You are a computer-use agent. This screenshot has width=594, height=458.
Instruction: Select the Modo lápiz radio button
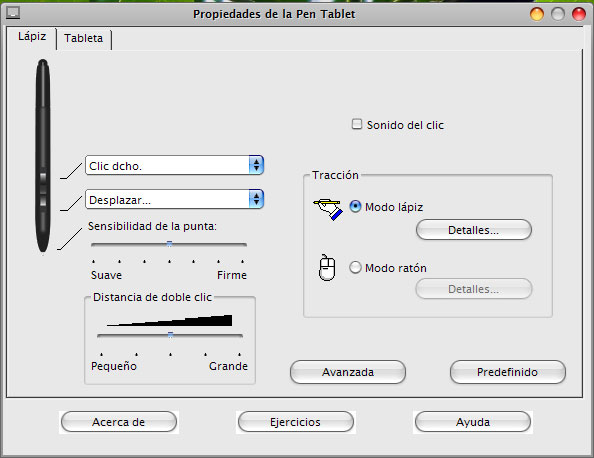tap(355, 206)
